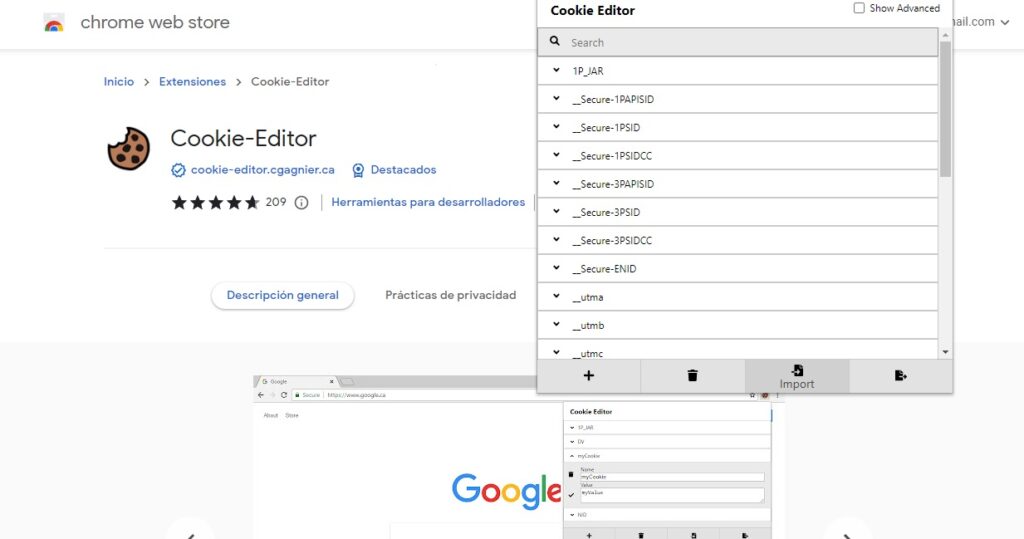Select the Descripción general tab
The height and width of the screenshot is (539, 1024).
283,295
